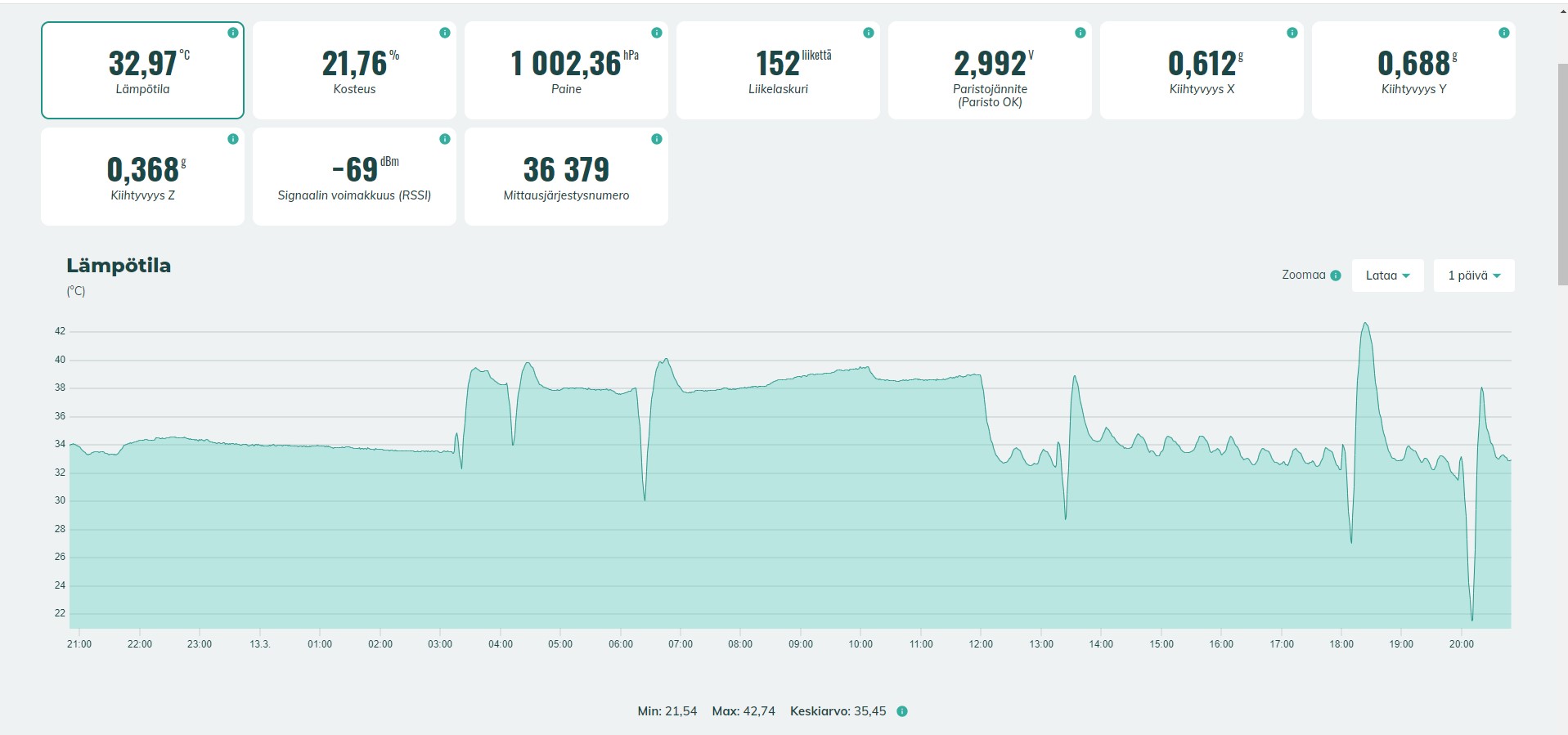Select the Mittausjärjestysnumero 36 379 card
1568x735 pixels.
(566, 177)
